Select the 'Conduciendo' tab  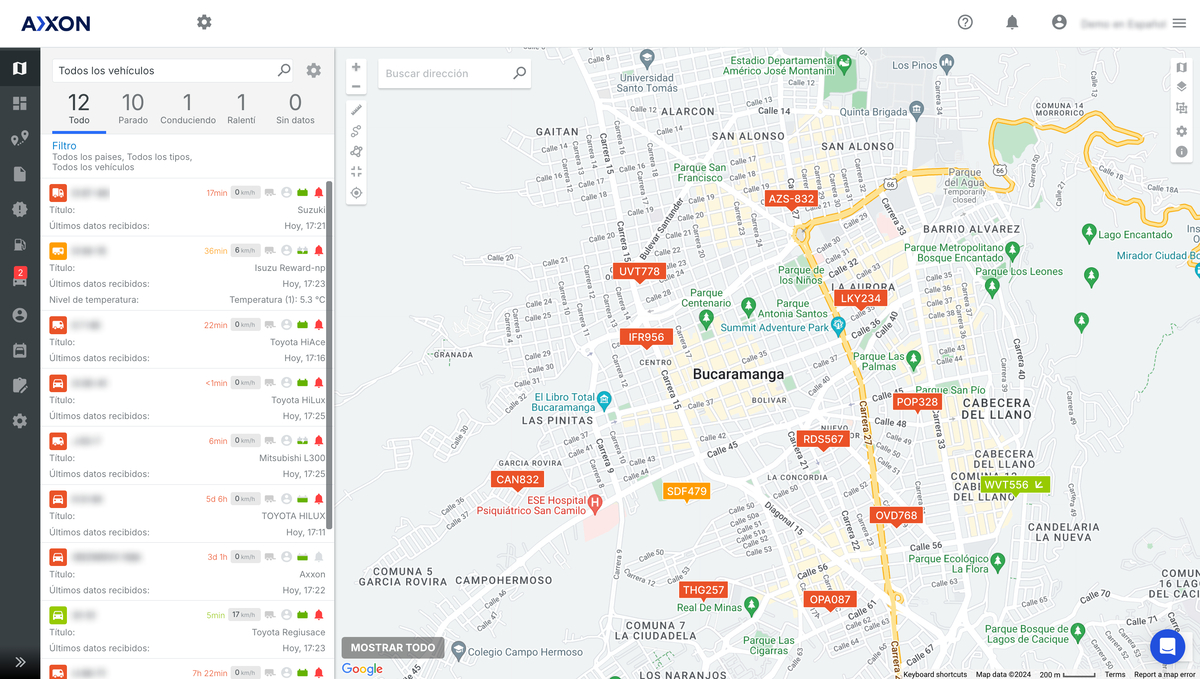[x=187, y=110]
